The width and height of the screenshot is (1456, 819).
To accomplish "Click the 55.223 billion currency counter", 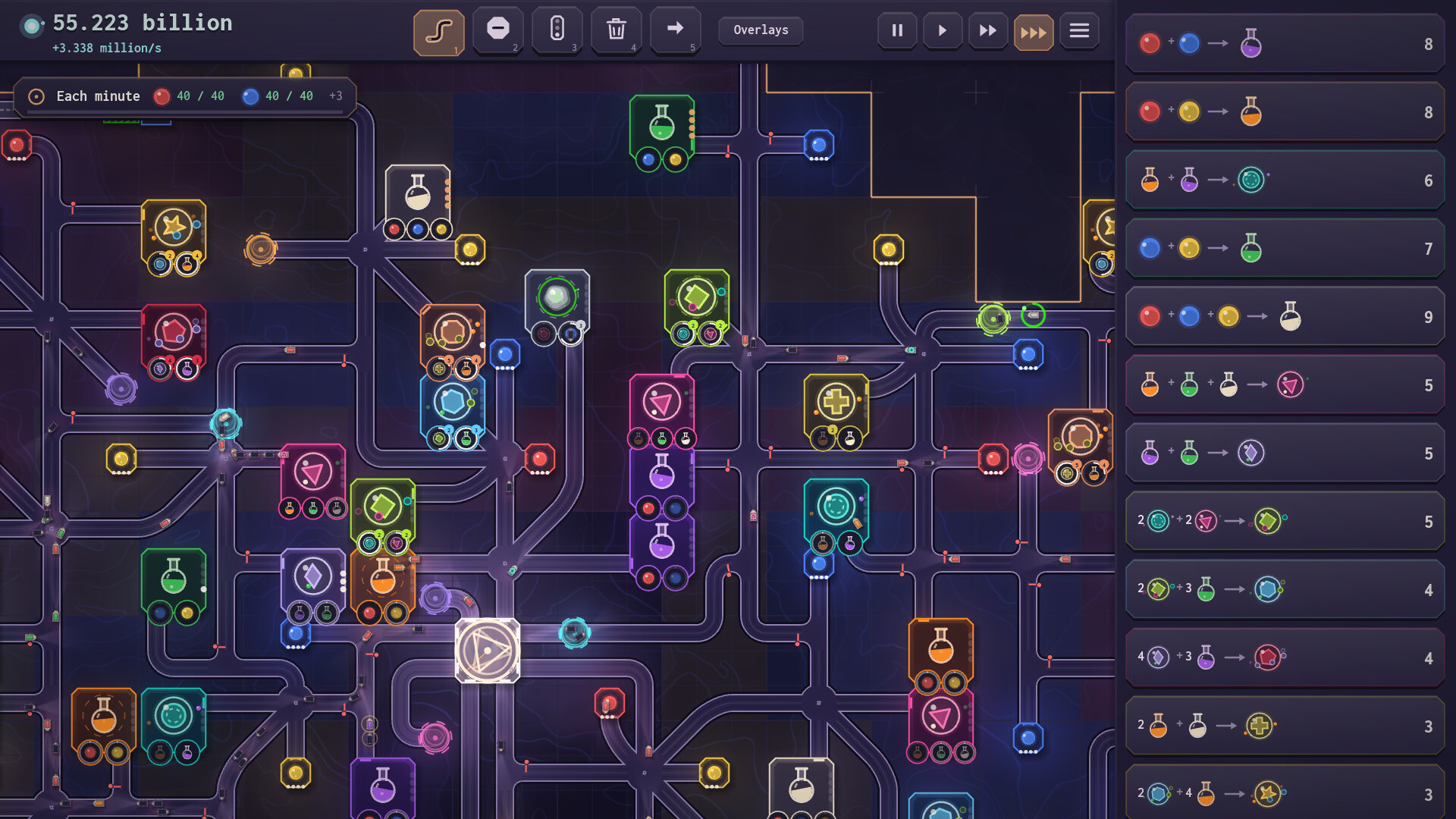I will click(143, 23).
